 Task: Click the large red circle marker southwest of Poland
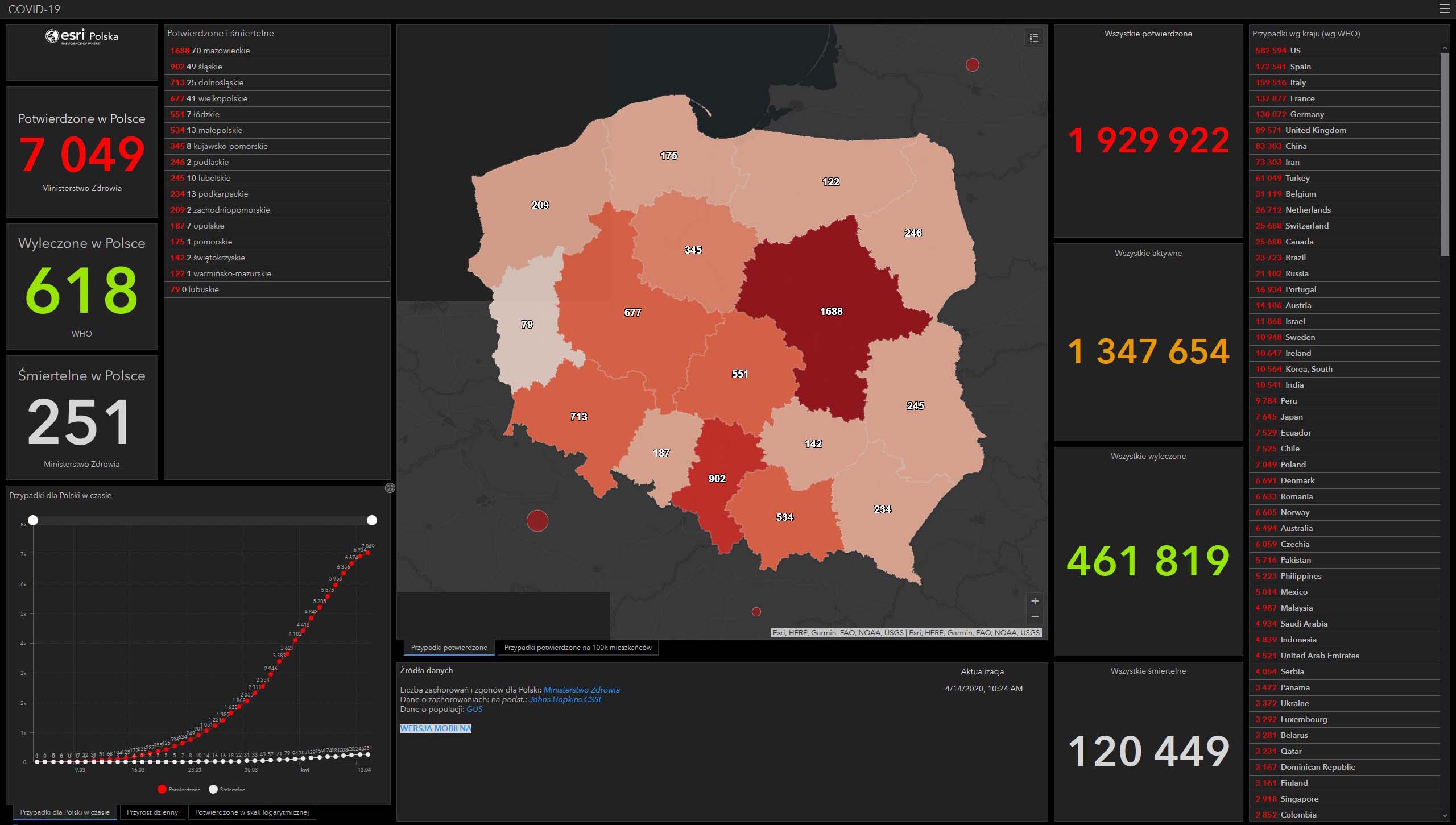pyautogui.click(x=537, y=520)
